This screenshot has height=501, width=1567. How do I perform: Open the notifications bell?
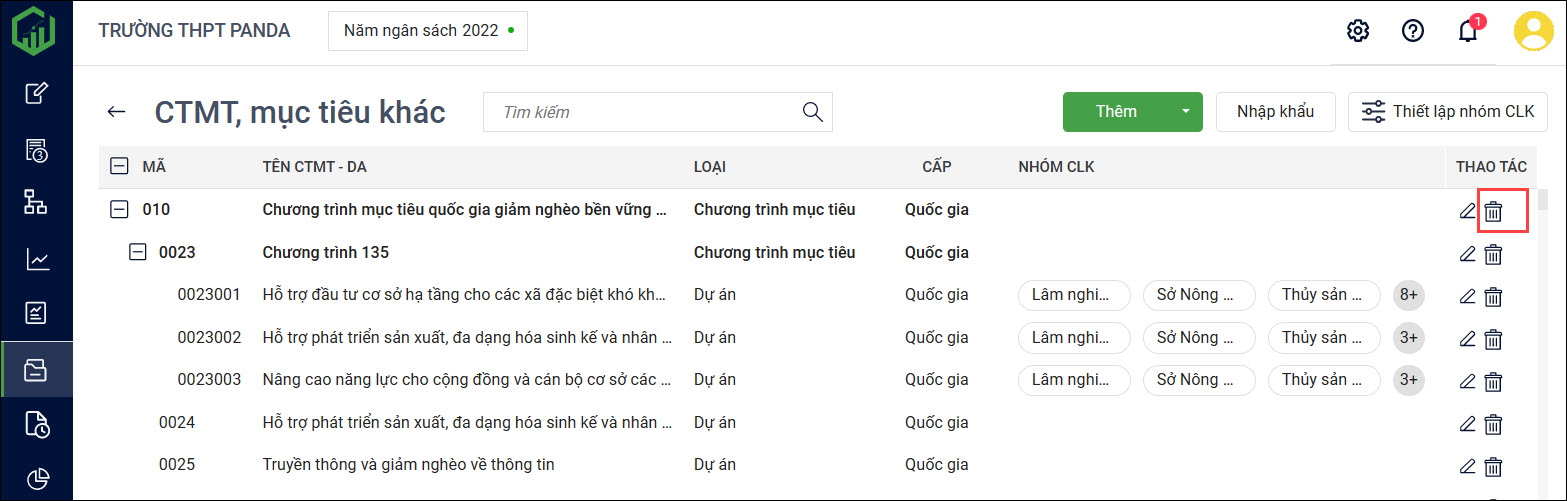coord(1467,31)
